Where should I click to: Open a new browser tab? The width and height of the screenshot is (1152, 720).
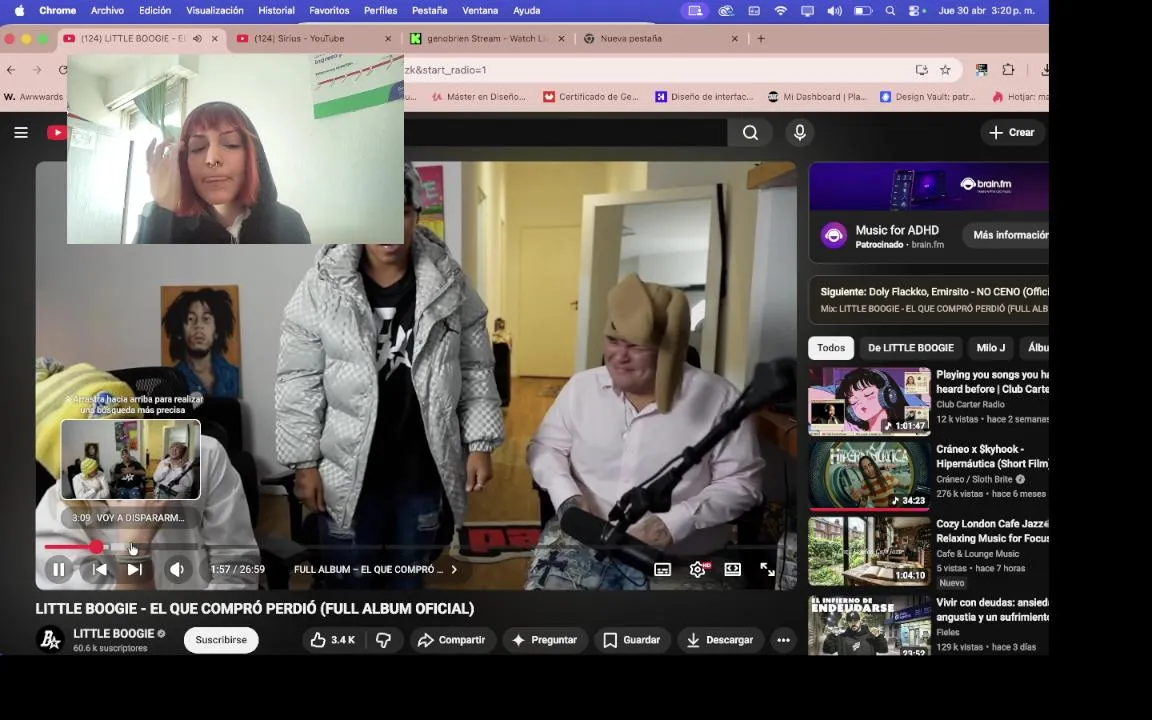tap(761, 38)
